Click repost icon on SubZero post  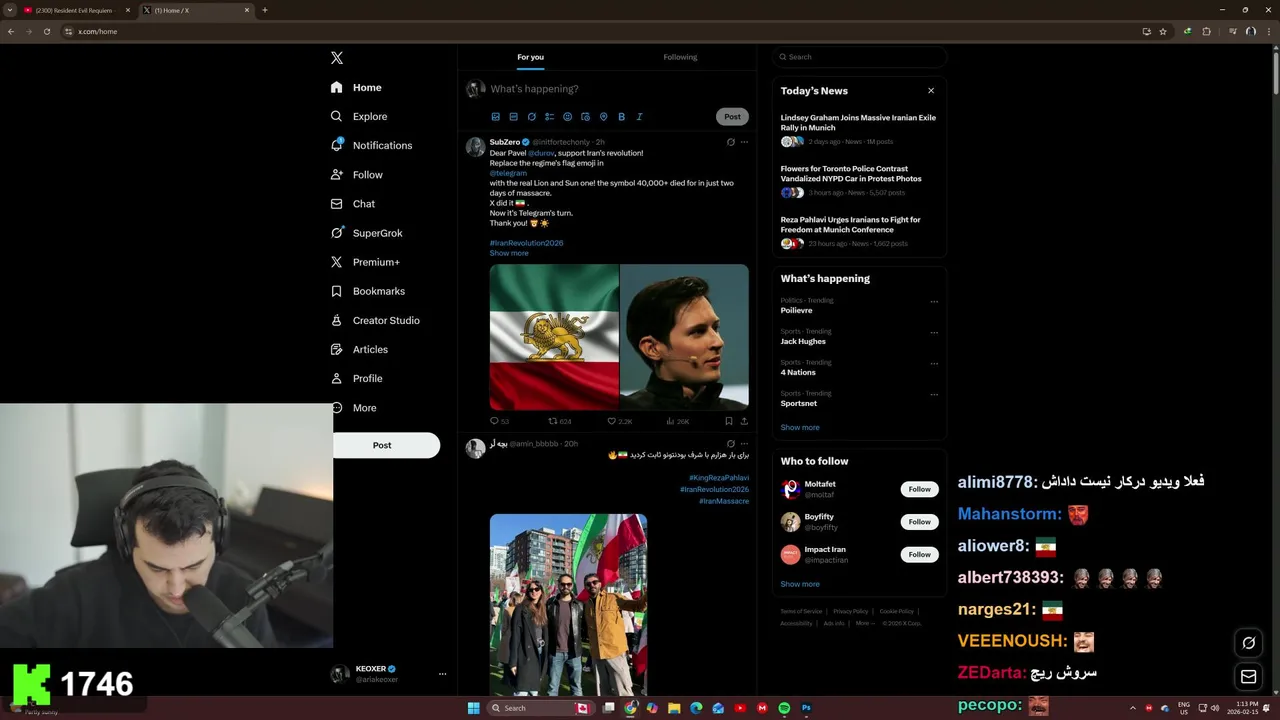553,421
